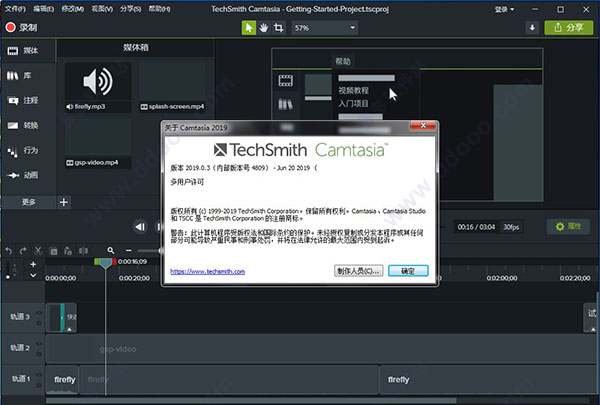Screen dimensions: 600x405
Task: Click the 确定 button in the About dialog
Action: [x=408, y=271]
